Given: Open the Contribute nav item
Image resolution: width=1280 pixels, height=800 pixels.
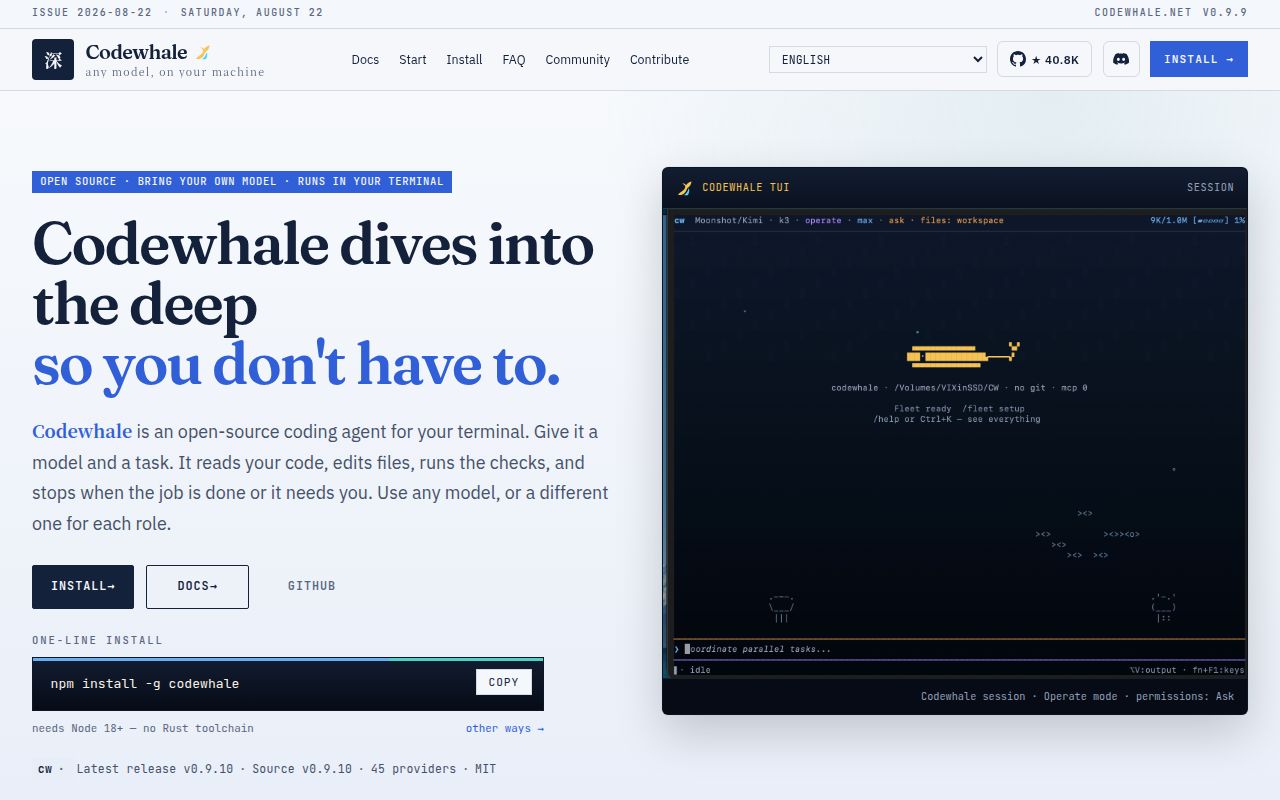Looking at the screenshot, I should (x=659, y=60).
